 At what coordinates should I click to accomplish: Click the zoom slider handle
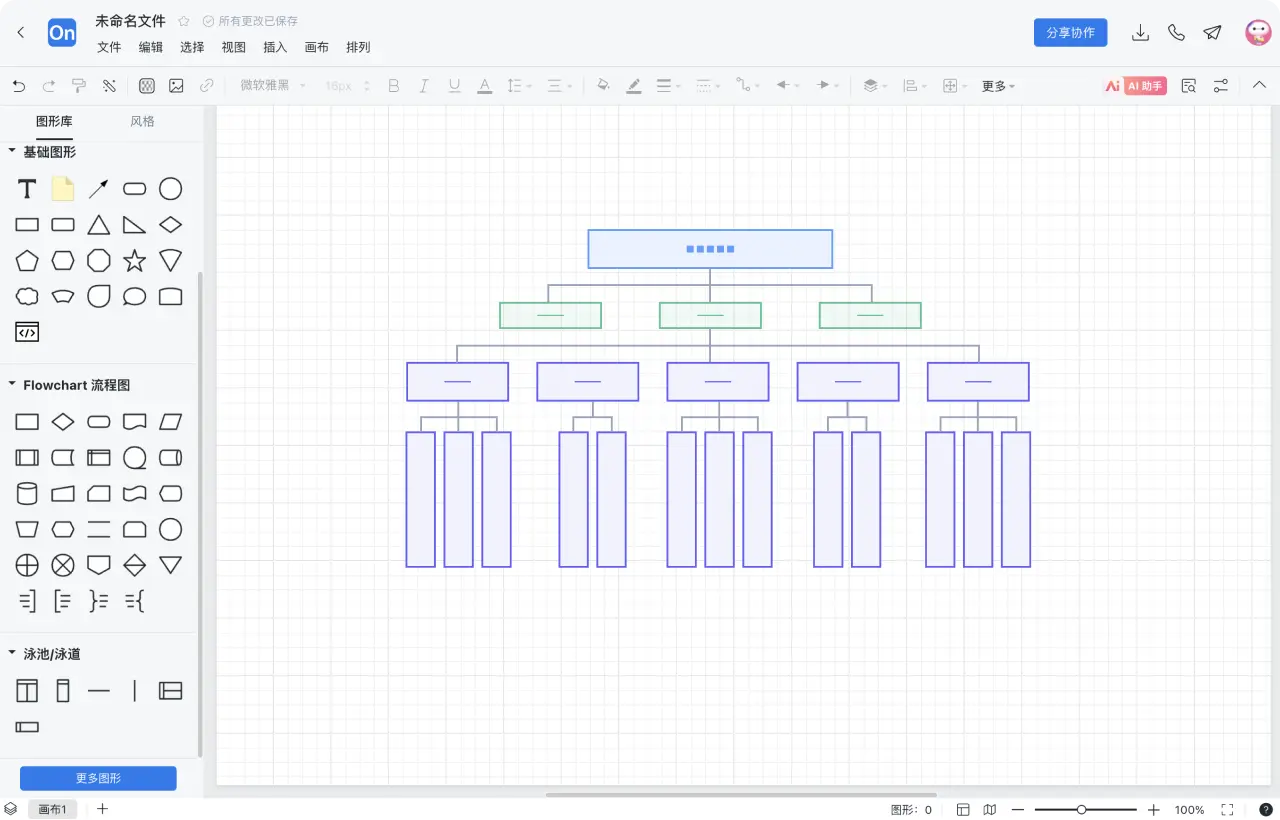[x=1081, y=810]
